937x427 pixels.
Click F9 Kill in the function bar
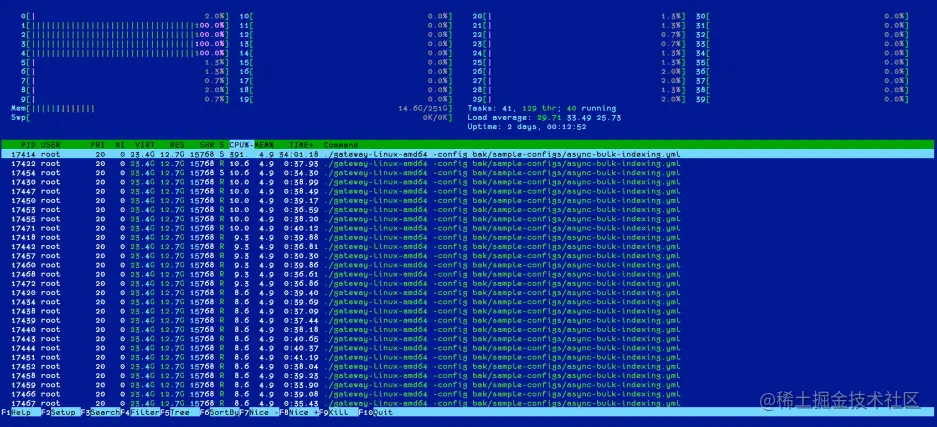pyautogui.click(x=339, y=413)
